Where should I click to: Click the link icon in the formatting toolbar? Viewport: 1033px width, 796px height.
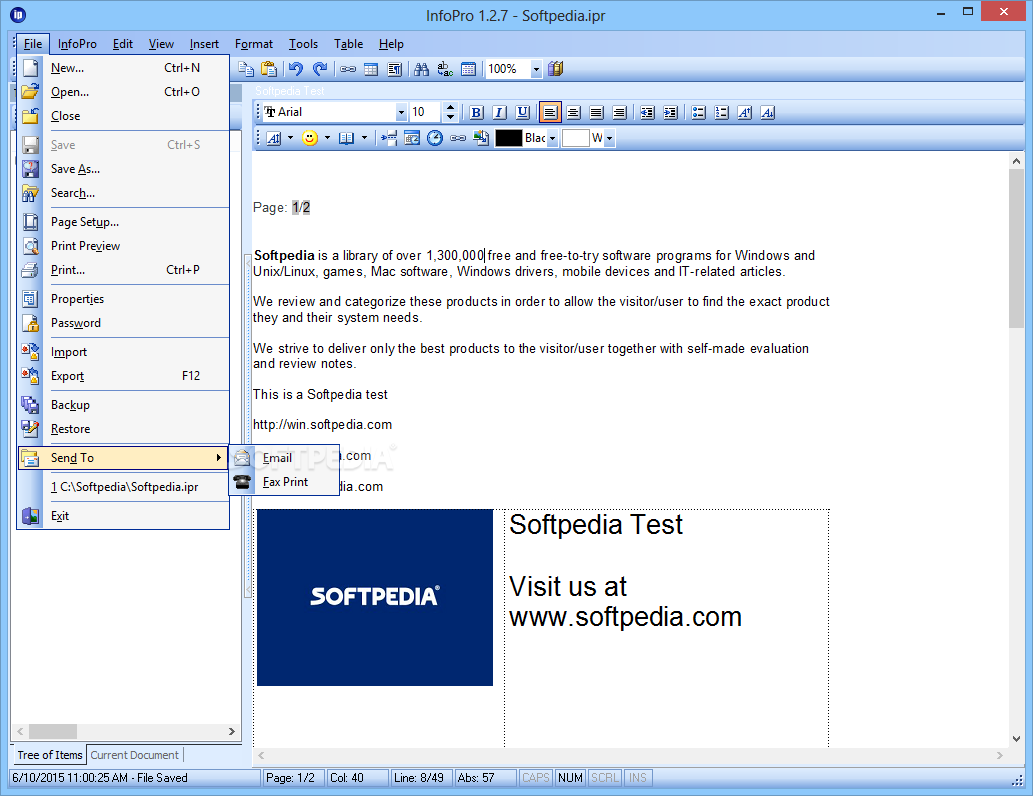point(458,138)
